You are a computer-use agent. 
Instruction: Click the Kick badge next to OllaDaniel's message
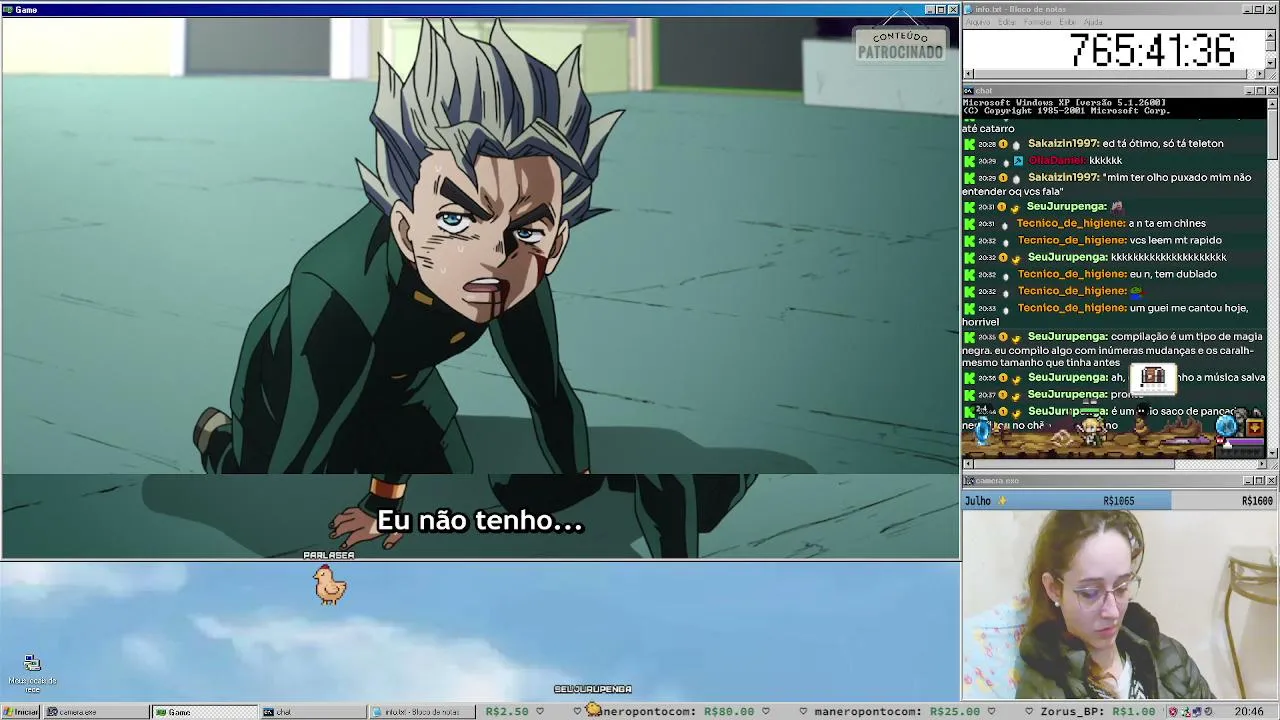point(969,161)
